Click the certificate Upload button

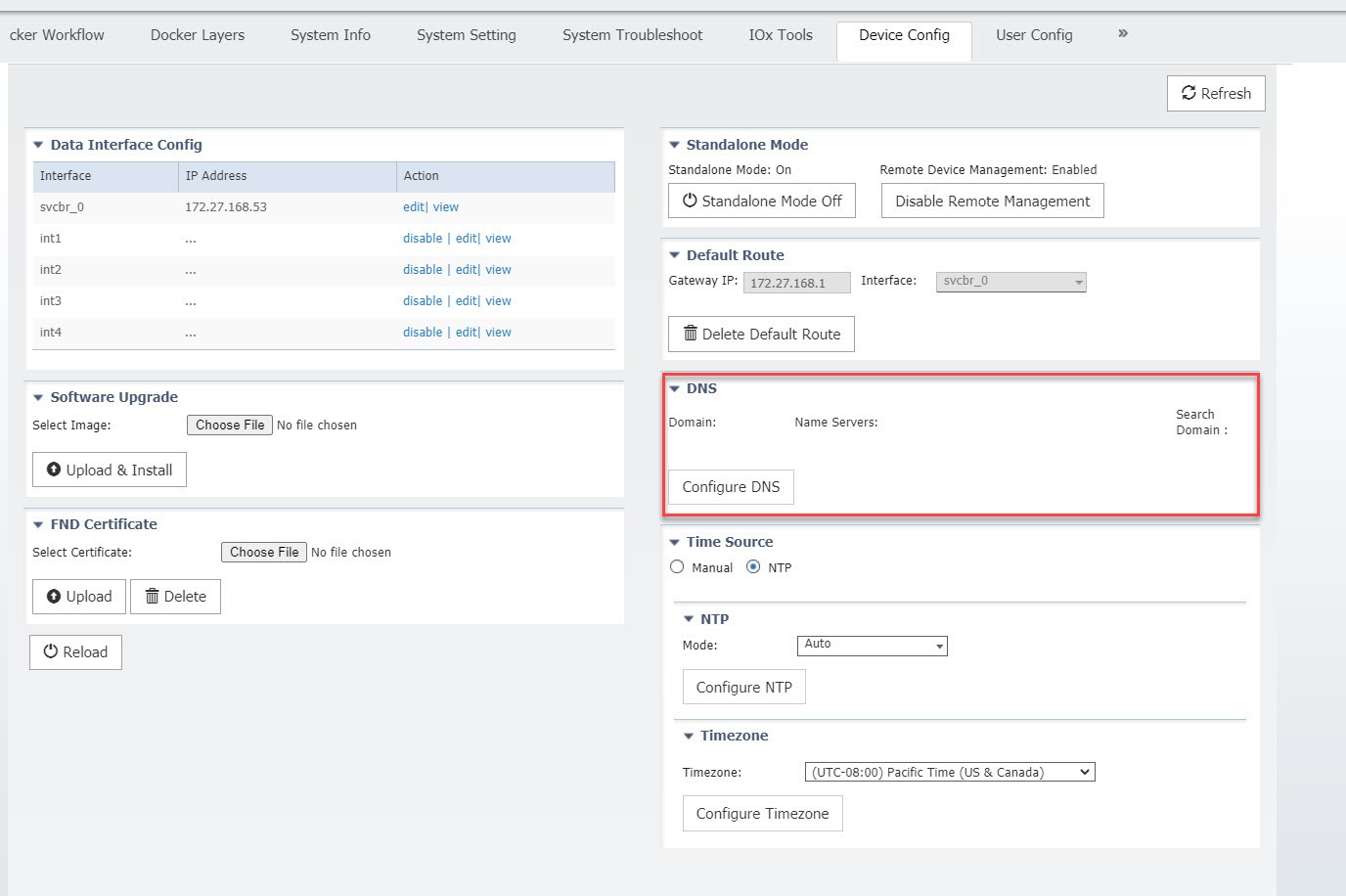pos(79,597)
